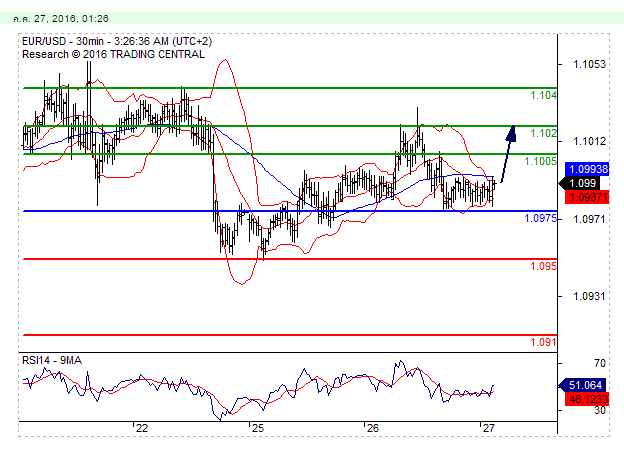This screenshot has height=475, width=624.
Task: Click the green 1.104 resistance label
Action: (543, 95)
